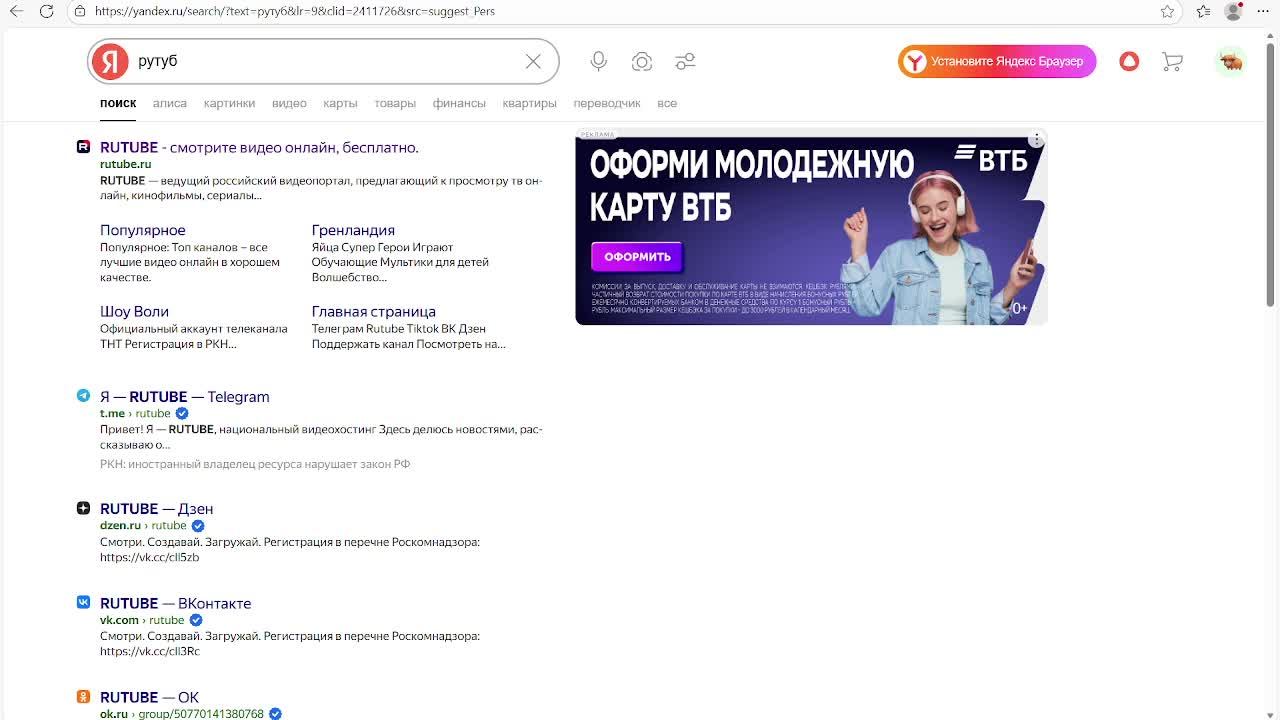Switch to the 'квартиры' tab
The image size is (1280, 720).
click(529, 103)
